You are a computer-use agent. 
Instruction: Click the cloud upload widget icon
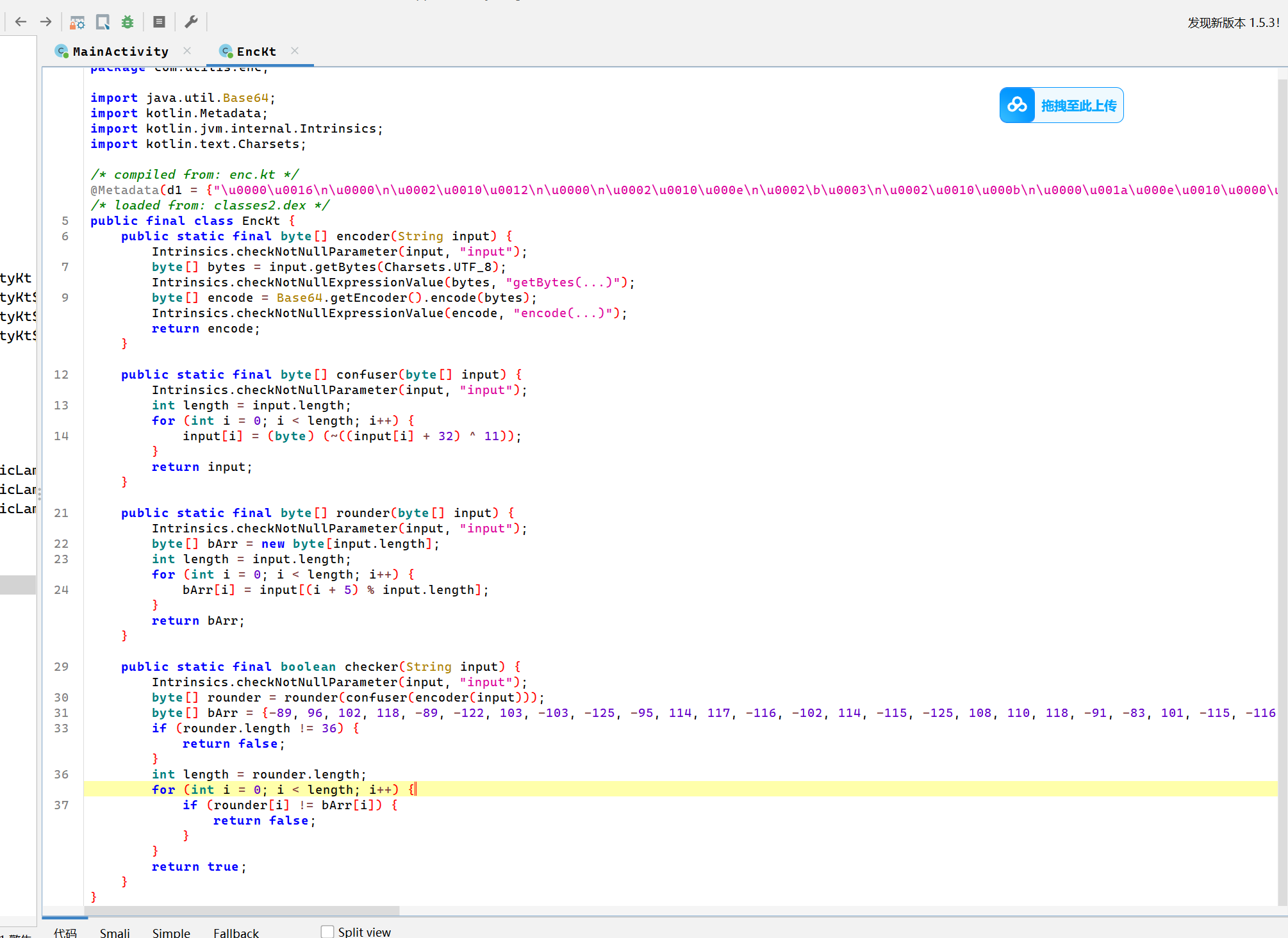(x=1017, y=105)
